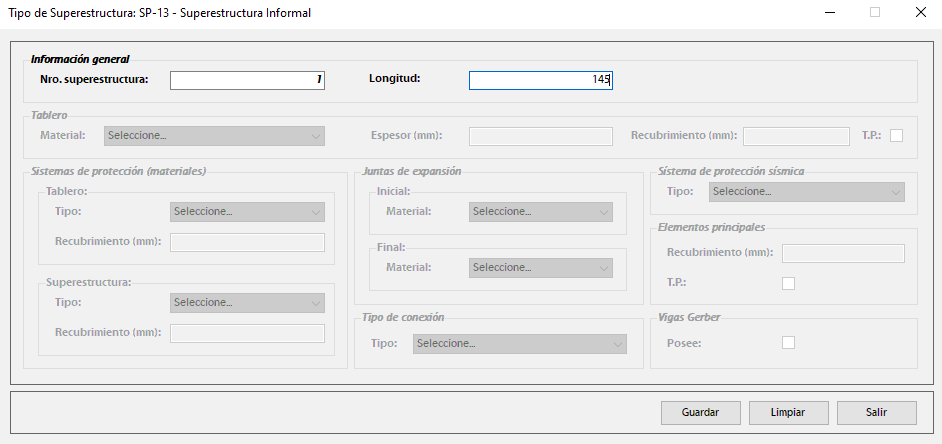This screenshot has height=444, width=942.
Task: Open the Inicial expansion joint Material dropdown
Action: tap(540, 212)
